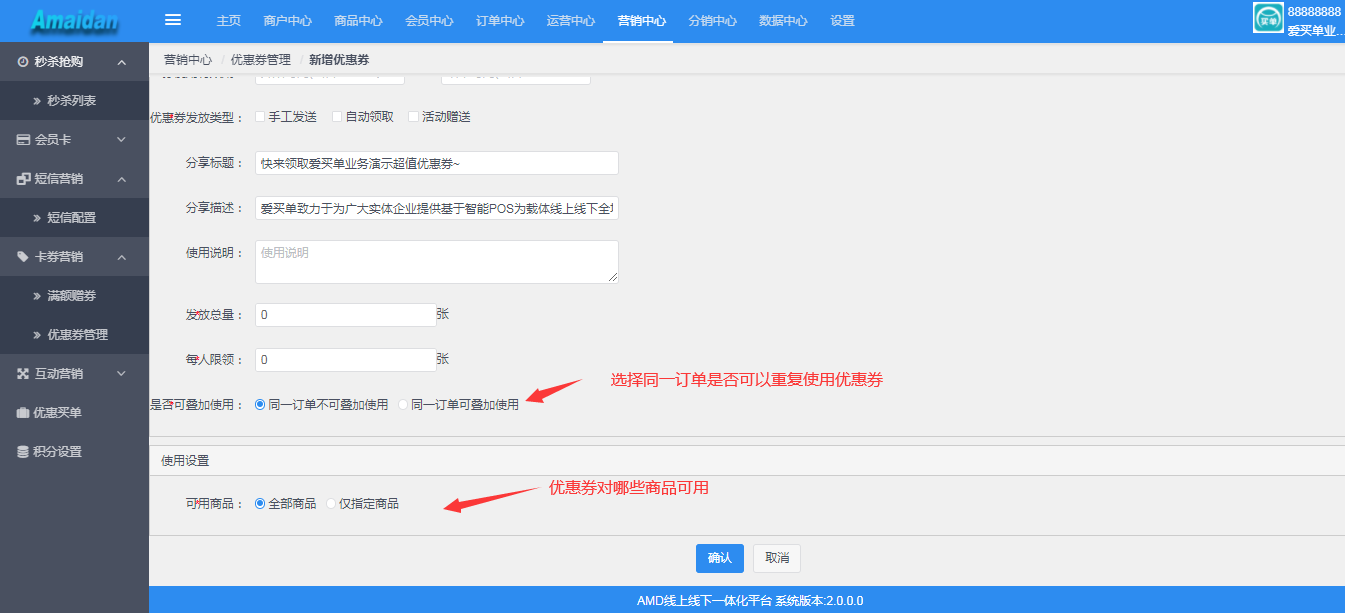This screenshot has height=613, width=1345.
Task: Open the 商品中心 top menu
Action: [358, 21]
